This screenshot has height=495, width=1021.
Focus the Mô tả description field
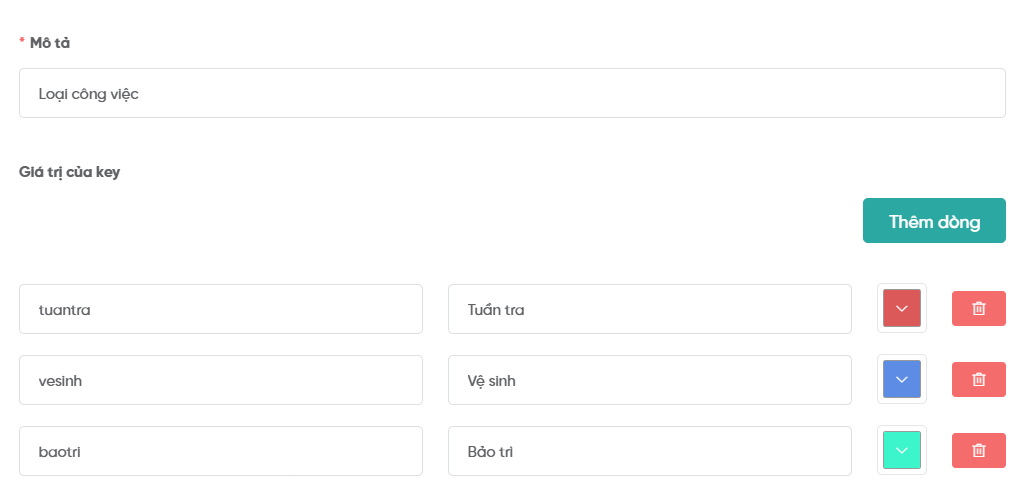coord(512,93)
